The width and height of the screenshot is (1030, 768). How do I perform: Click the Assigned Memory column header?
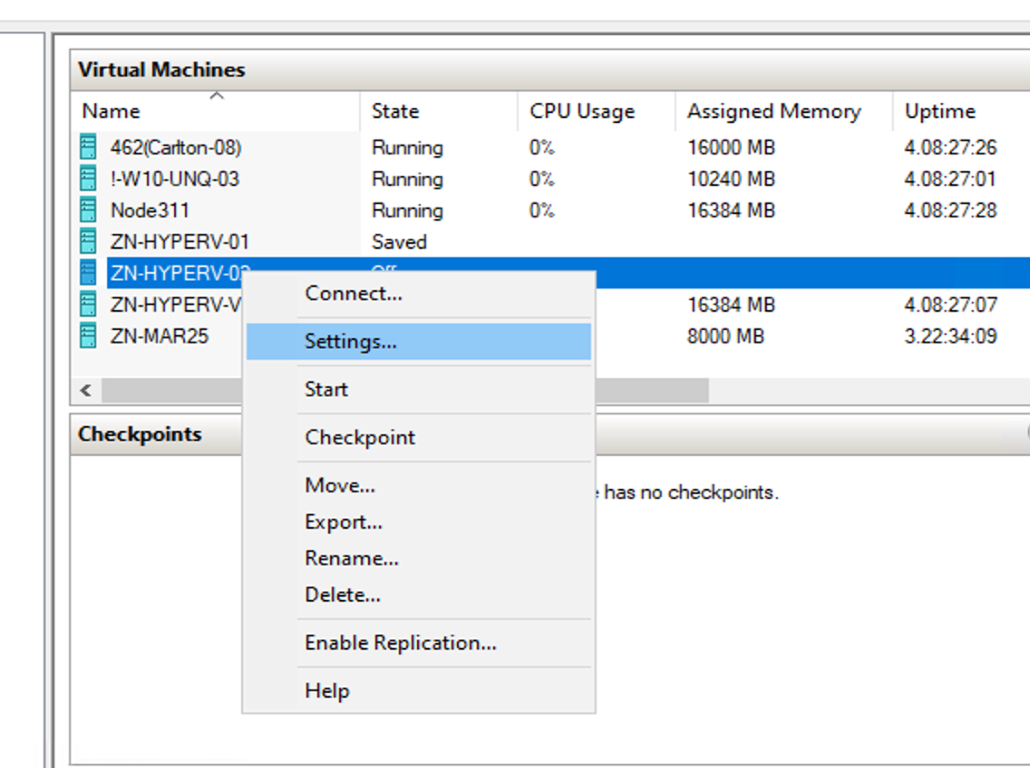[x=773, y=112]
